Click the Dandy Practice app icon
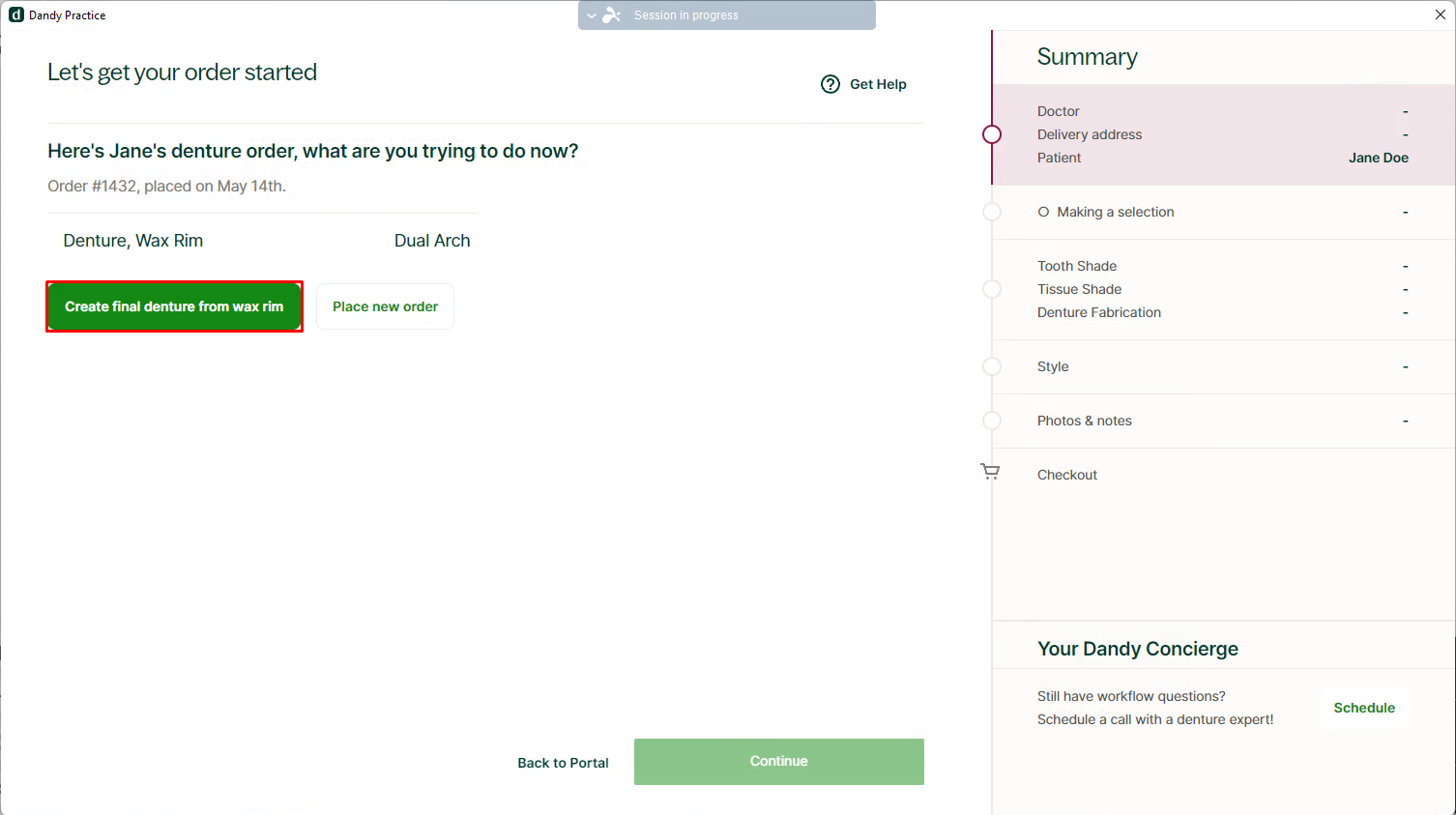Image resolution: width=1456 pixels, height=815 pixels. click(x=15, y=15)
